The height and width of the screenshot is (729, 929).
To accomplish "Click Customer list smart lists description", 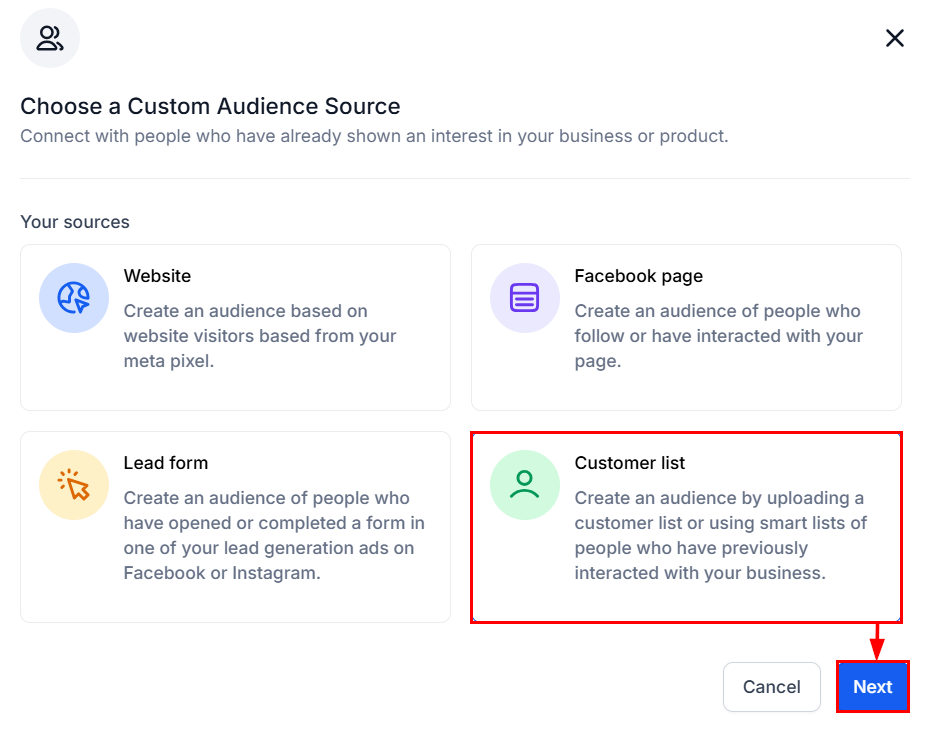I will click(x=720, y=536).
